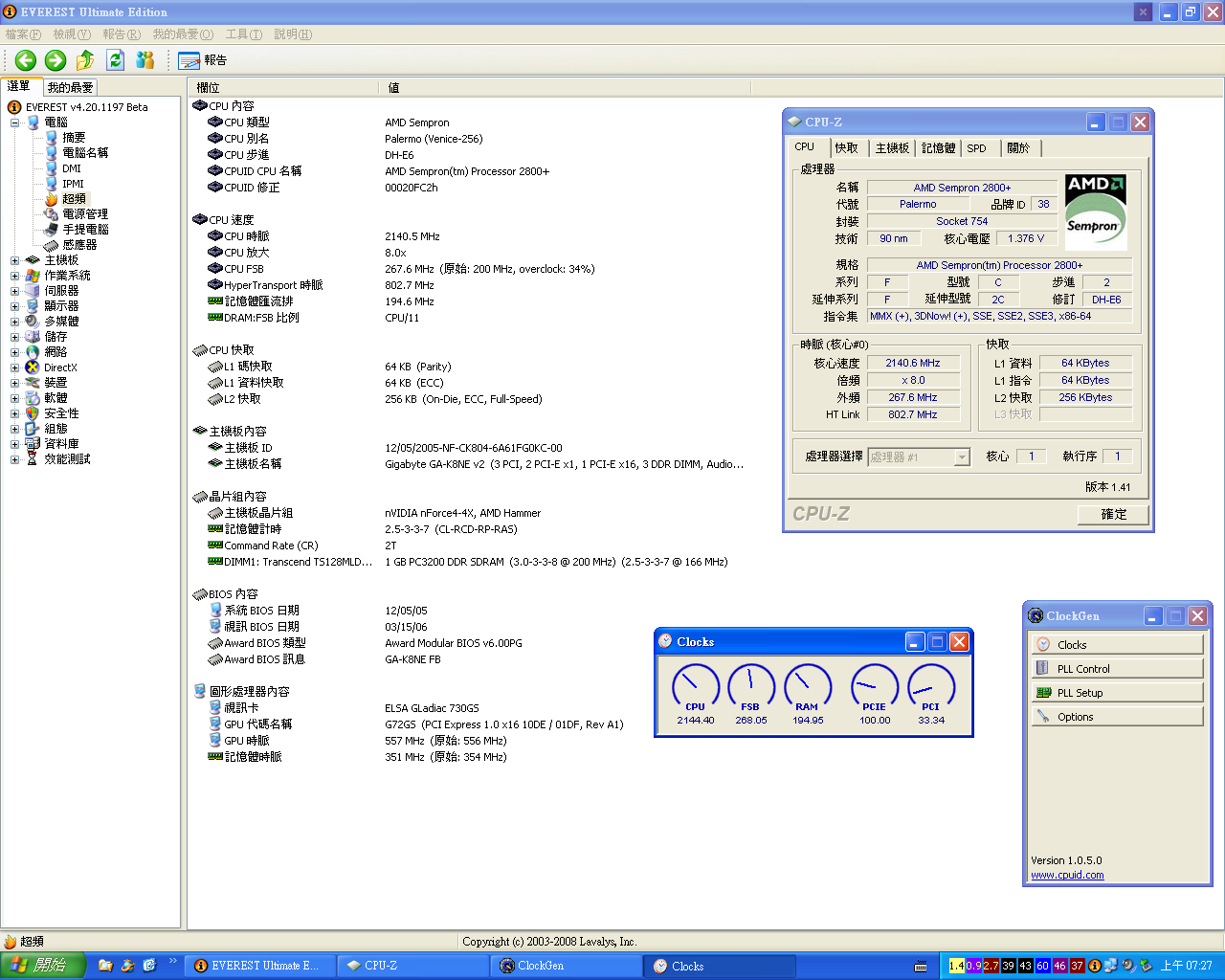Screen dimensions: 1225x980
Task: Switch to the 快取 tab in CPU-Z
Action: coord(846,148)
